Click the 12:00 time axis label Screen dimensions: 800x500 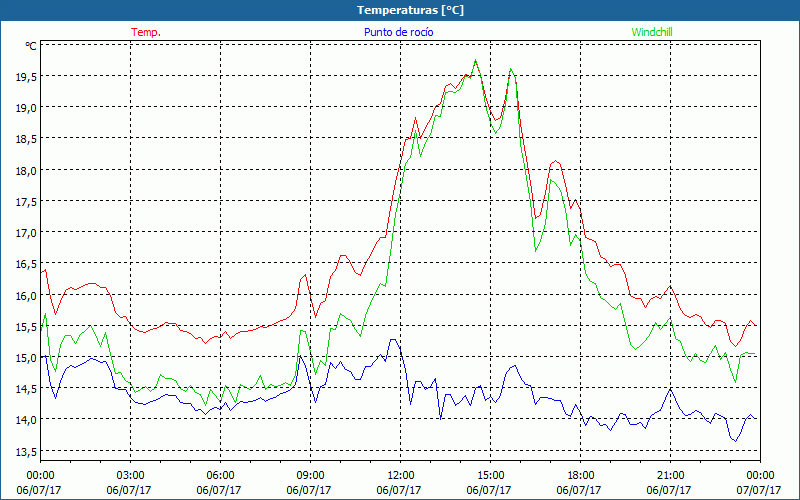click(400, 476)
